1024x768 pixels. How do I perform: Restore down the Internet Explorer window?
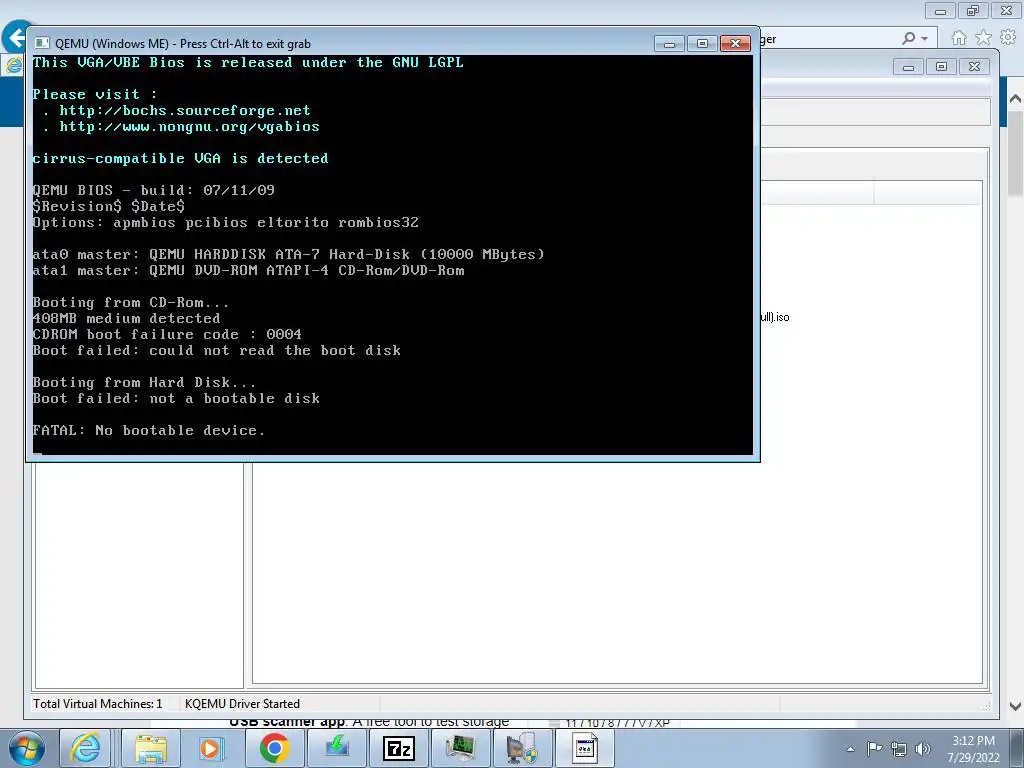tap(973, 10)
